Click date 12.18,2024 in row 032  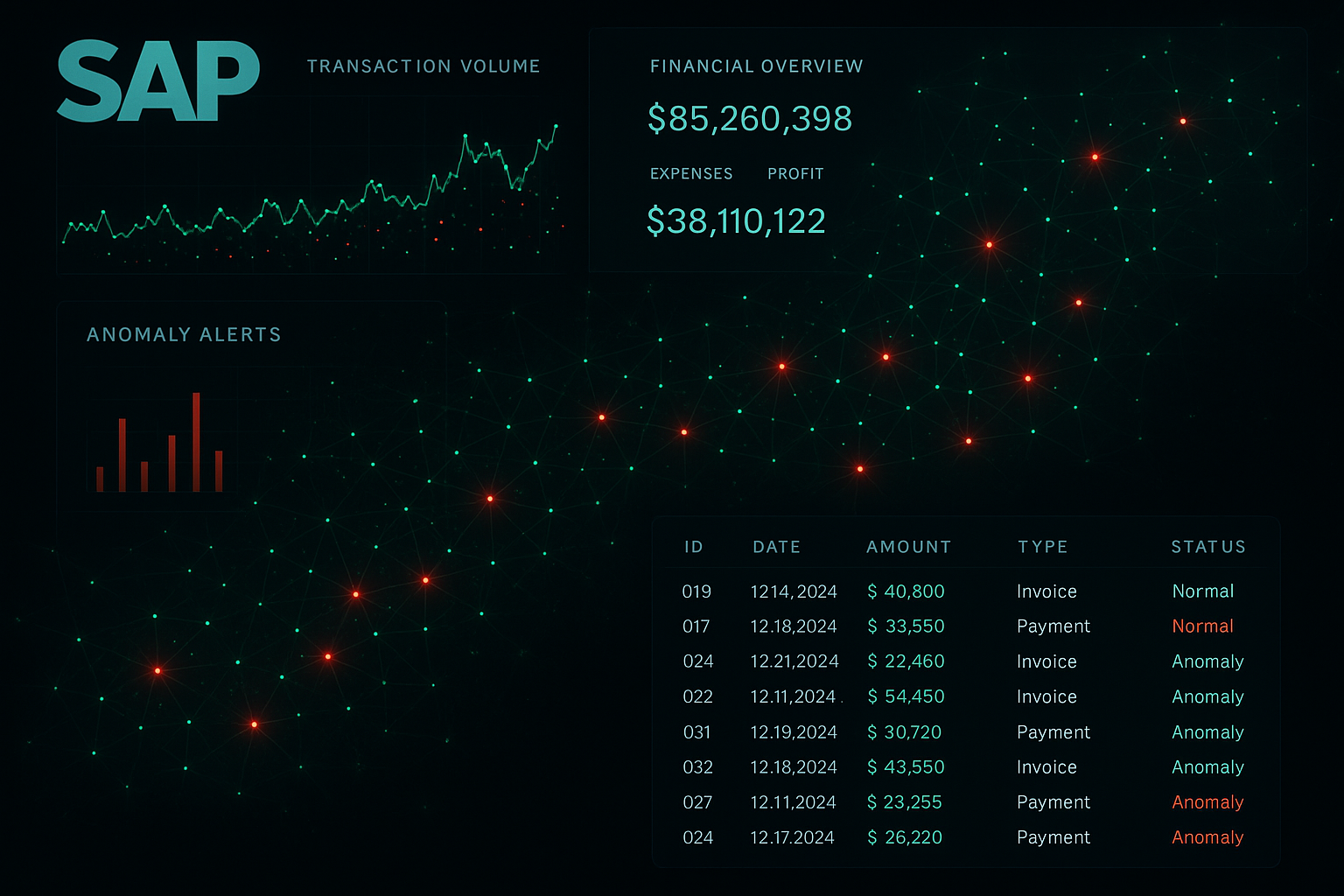794,767
